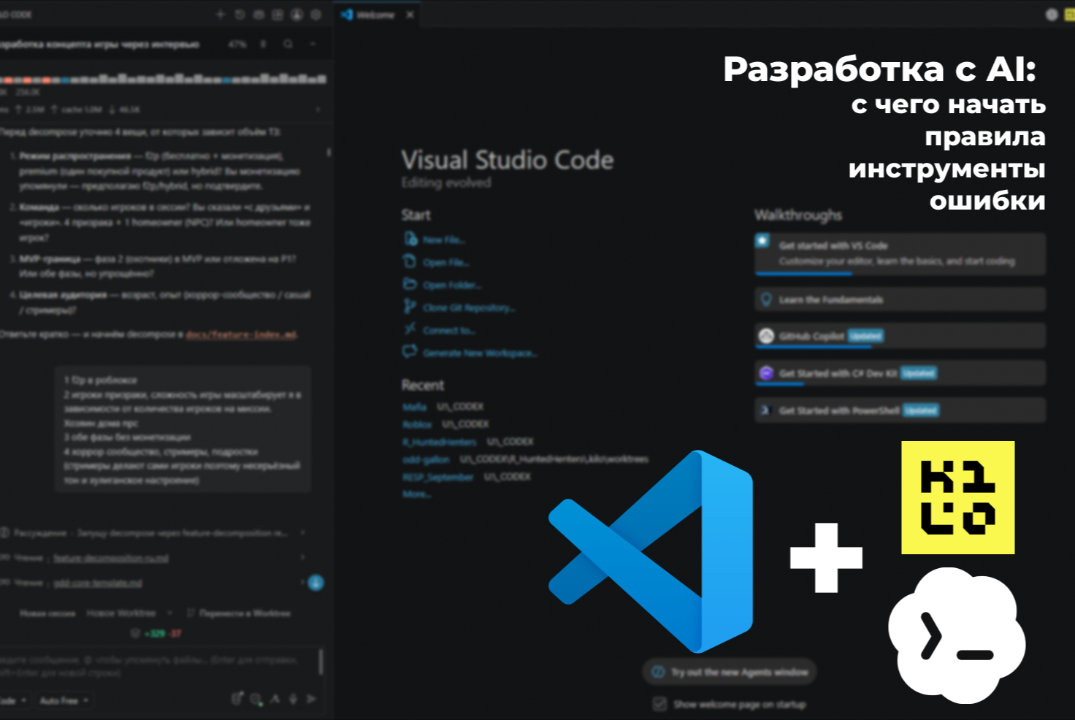
Task: Open the profile icon in Kilo panel header
Action: click(x=297, y=14)
